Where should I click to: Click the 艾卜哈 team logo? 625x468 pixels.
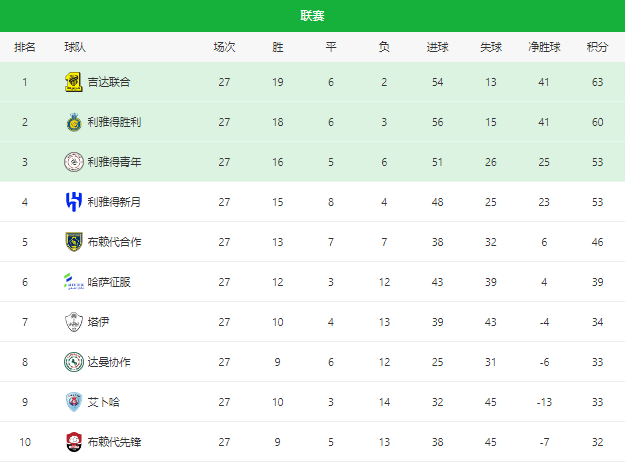pos(74,402)
